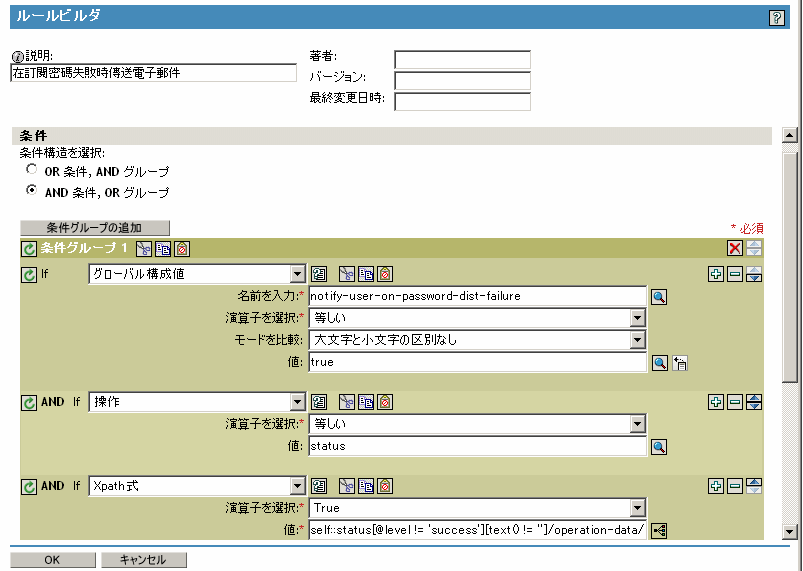Copy the Xpath式 condition
This screenshot has height=571, width=803.
[x=366, y=486]
